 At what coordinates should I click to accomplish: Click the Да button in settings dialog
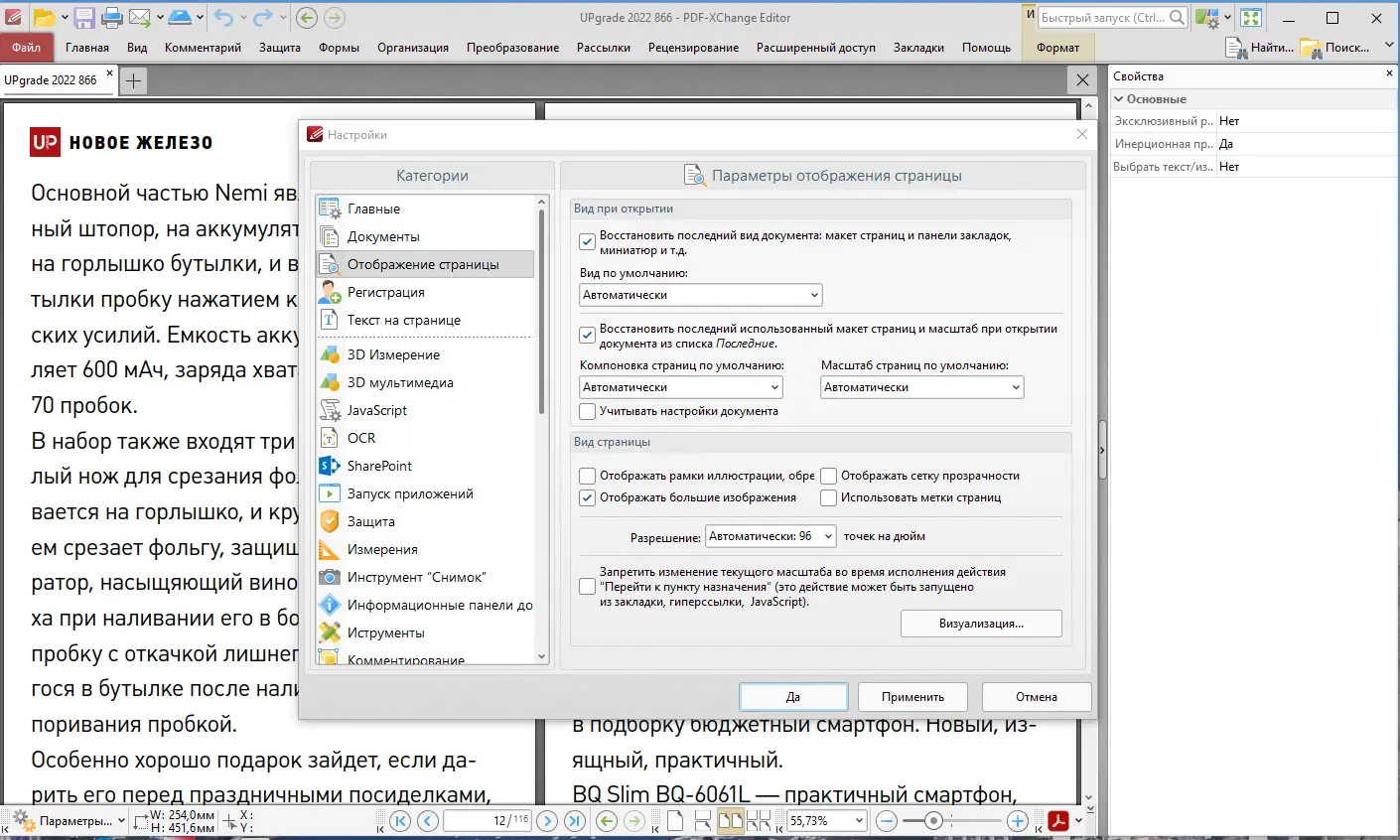[x=793, y=696]
